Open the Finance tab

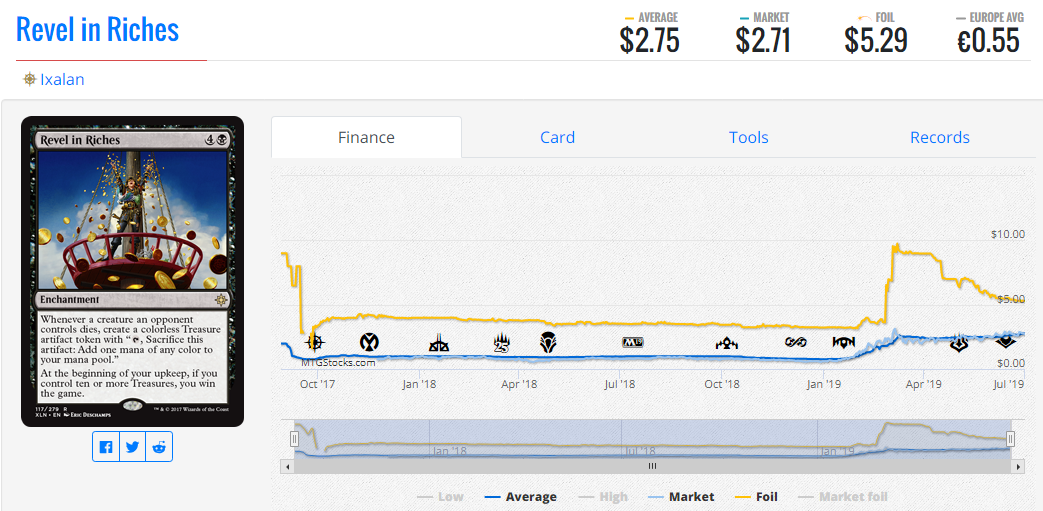tap(367, 138)
